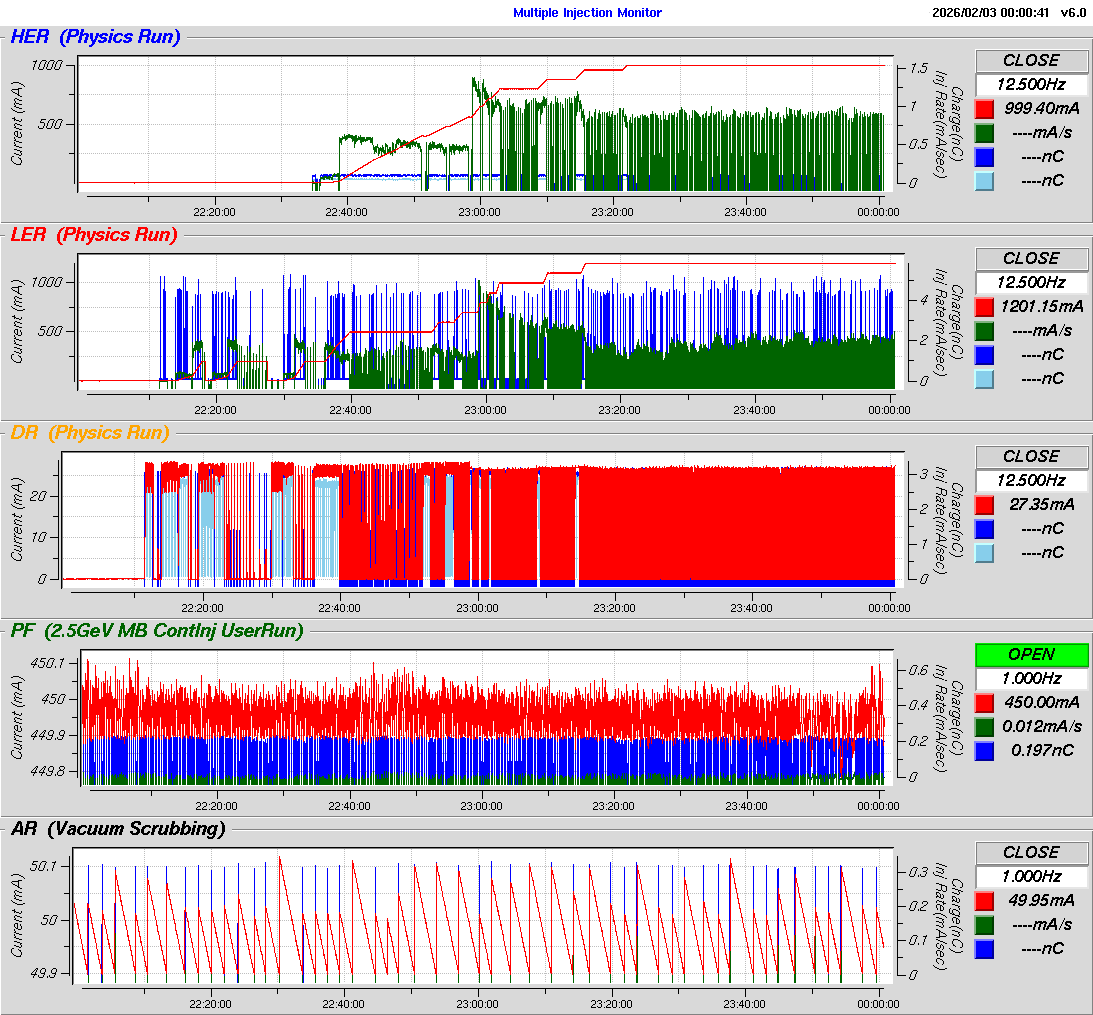Click the AR green injection rate swatch
This screenshot has width=1093, height=1015.
[x=985, y=925]
